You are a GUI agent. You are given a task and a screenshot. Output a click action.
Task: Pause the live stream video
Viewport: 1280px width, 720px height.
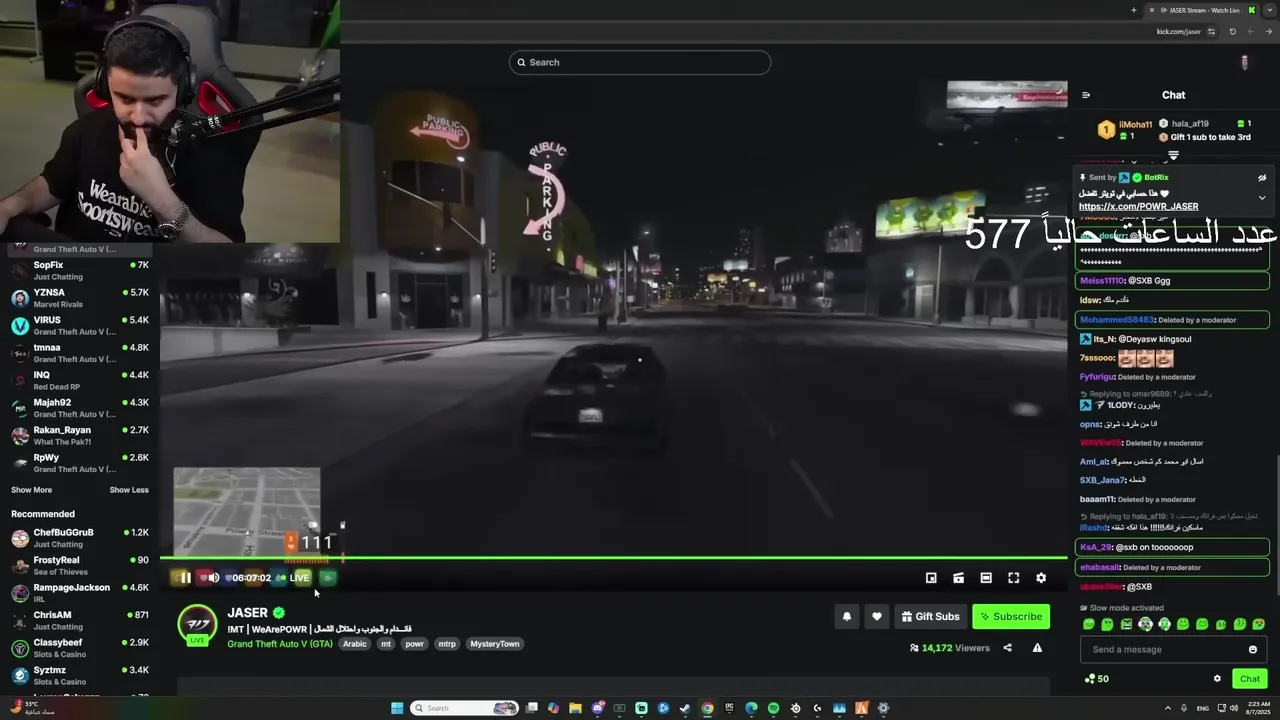click(x=185, y=578)
